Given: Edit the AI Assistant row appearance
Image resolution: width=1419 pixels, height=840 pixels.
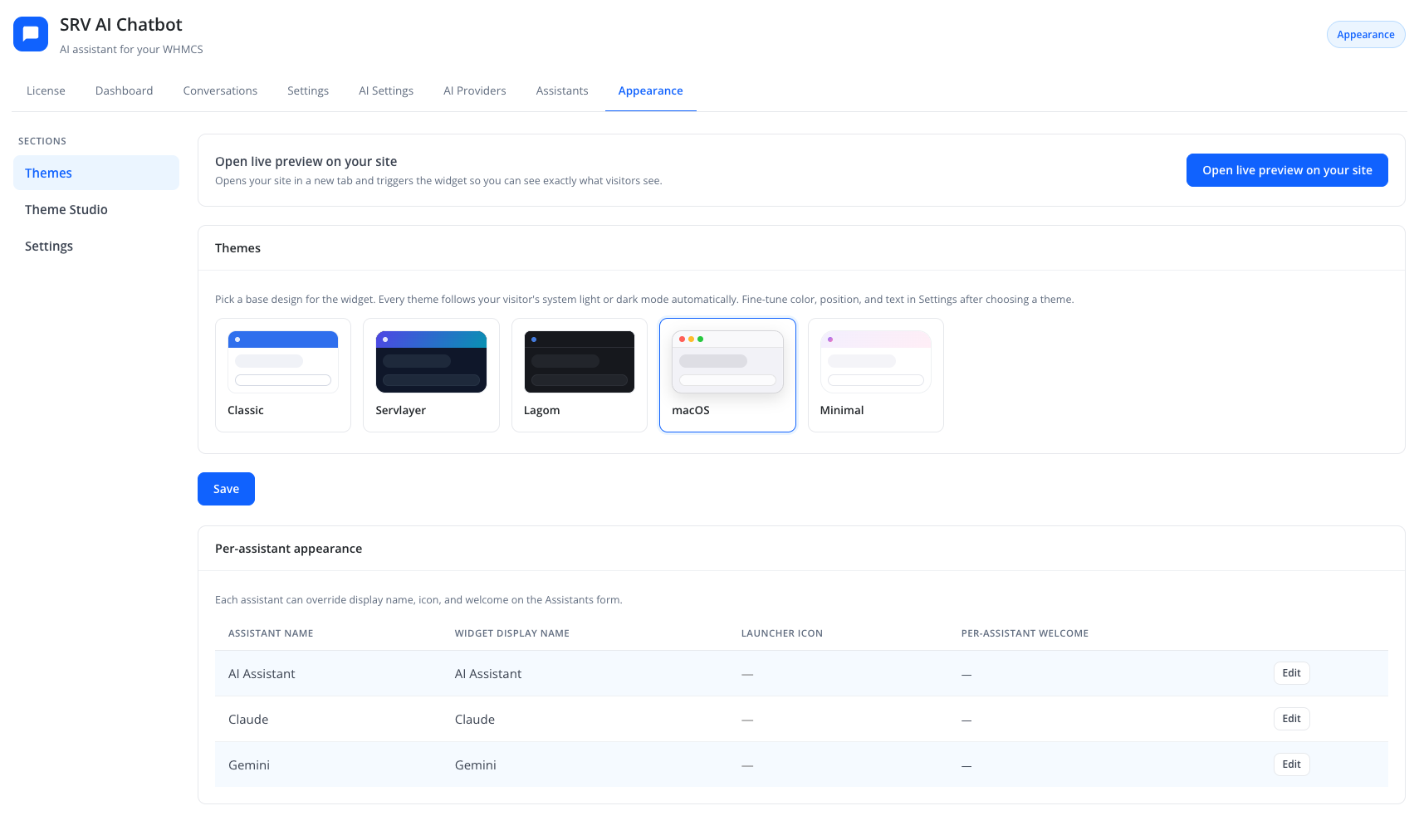Looking at the screenshot, I should [x=1291, y=673].
